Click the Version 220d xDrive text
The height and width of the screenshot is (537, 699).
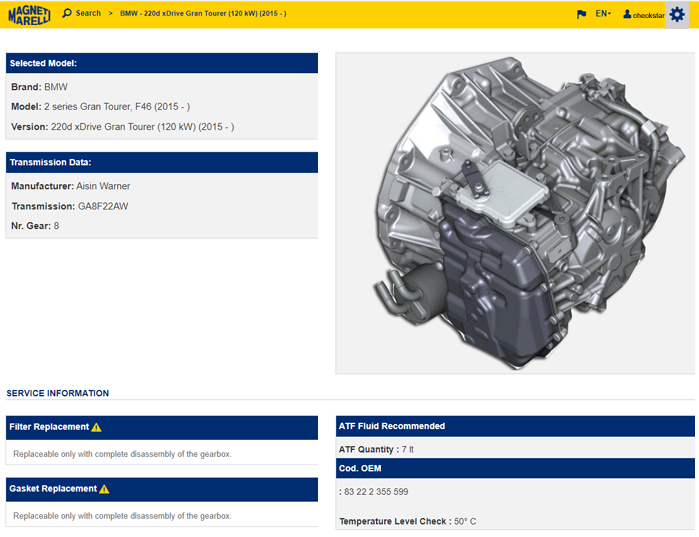click(123, 127)
